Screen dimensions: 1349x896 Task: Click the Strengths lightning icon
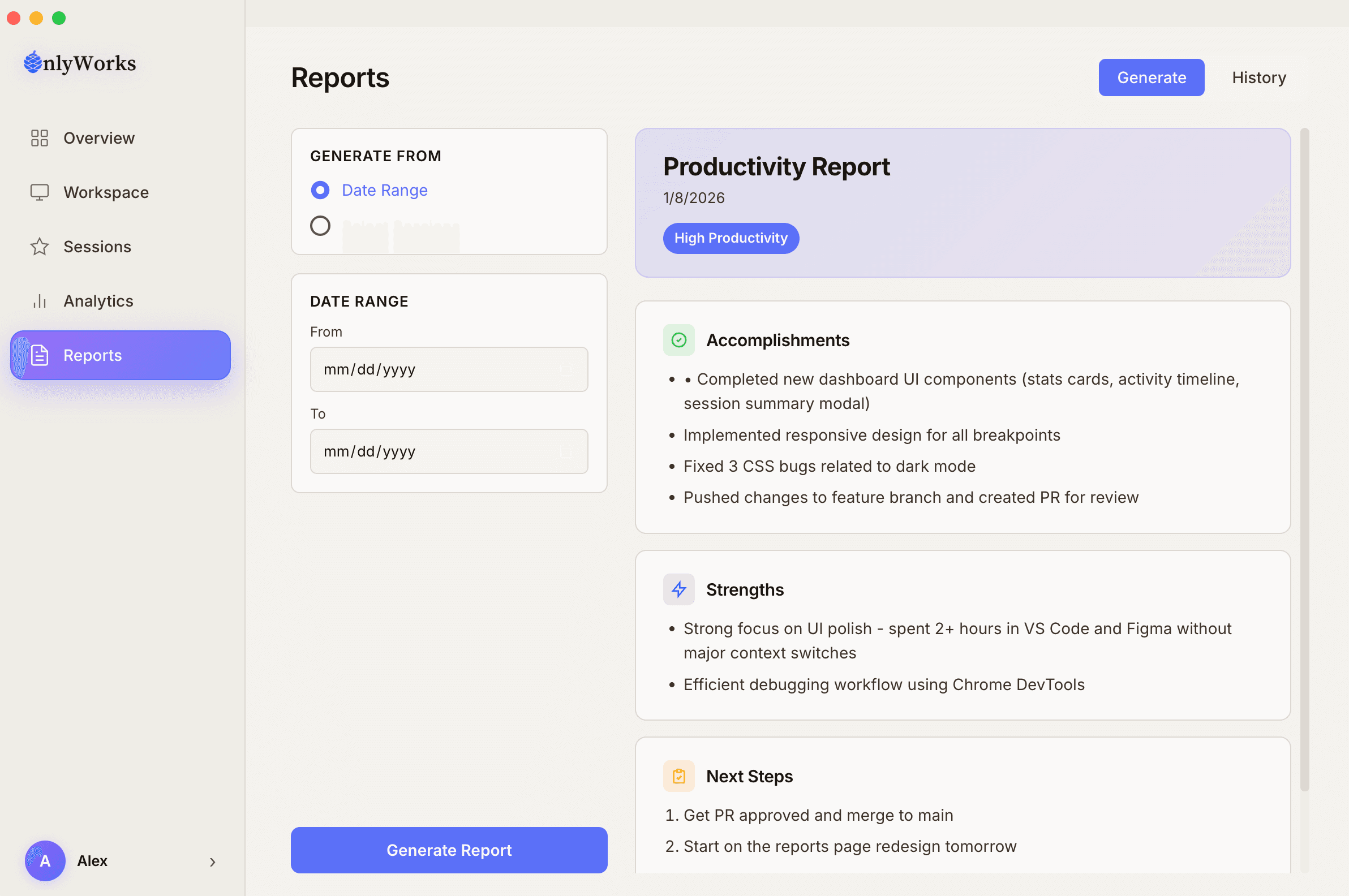coord(678,589)
